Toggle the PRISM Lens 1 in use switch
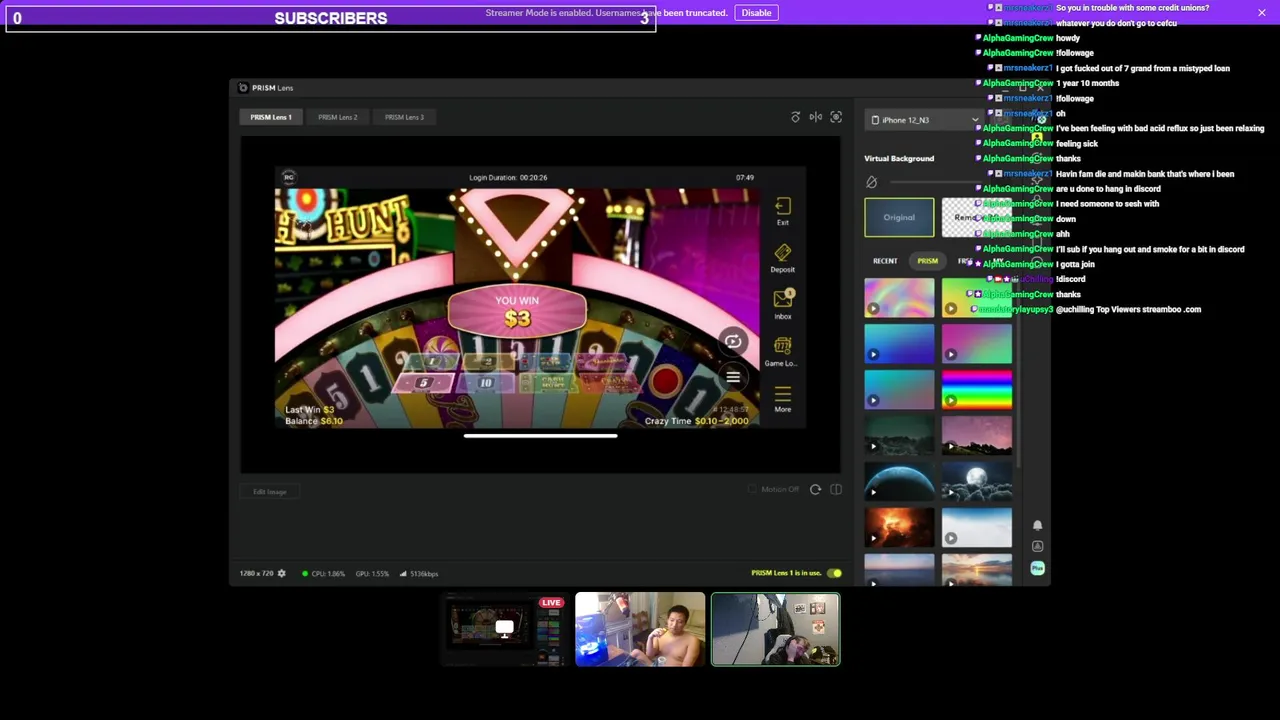The image size is (1280, 720). [834, 574]
